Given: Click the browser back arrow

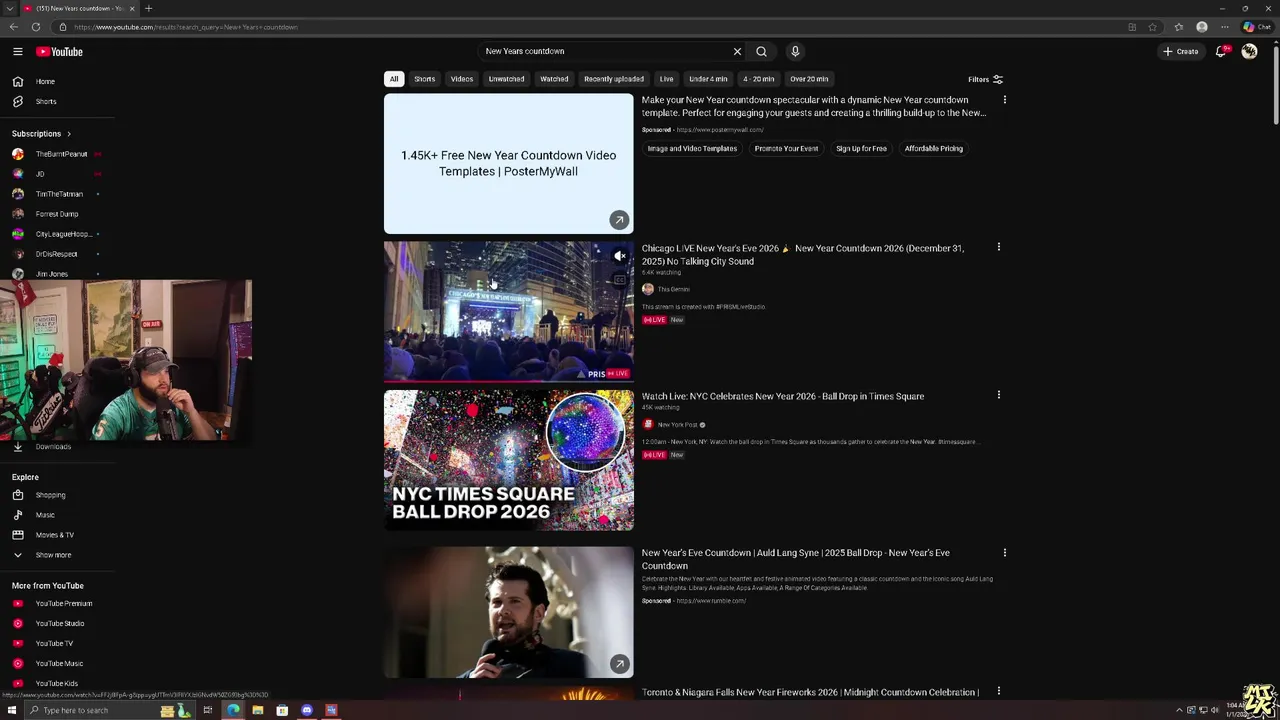Looking at the screenshot, I should [x=13, y=27].
